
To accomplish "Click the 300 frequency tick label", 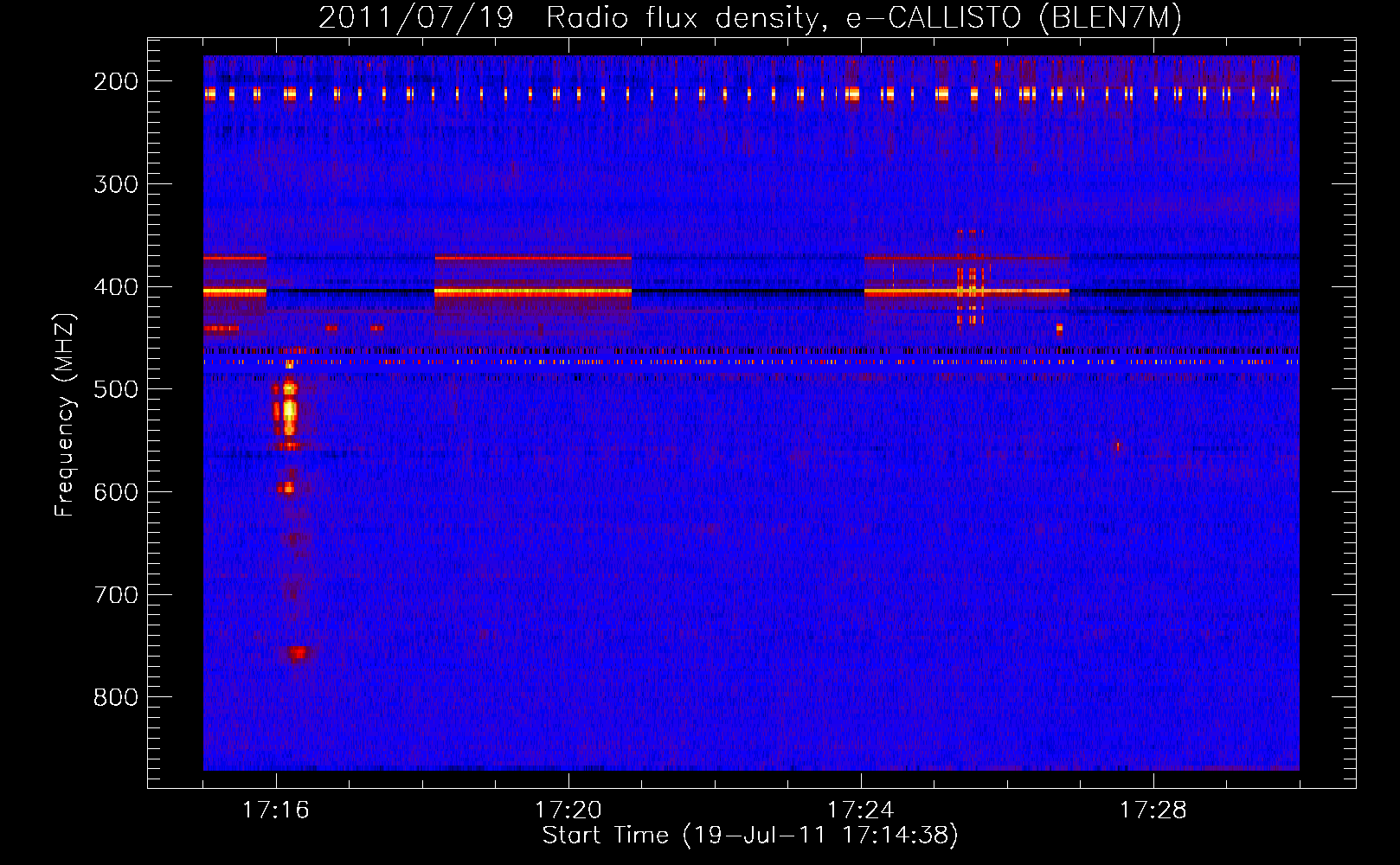I will (116, 184).
